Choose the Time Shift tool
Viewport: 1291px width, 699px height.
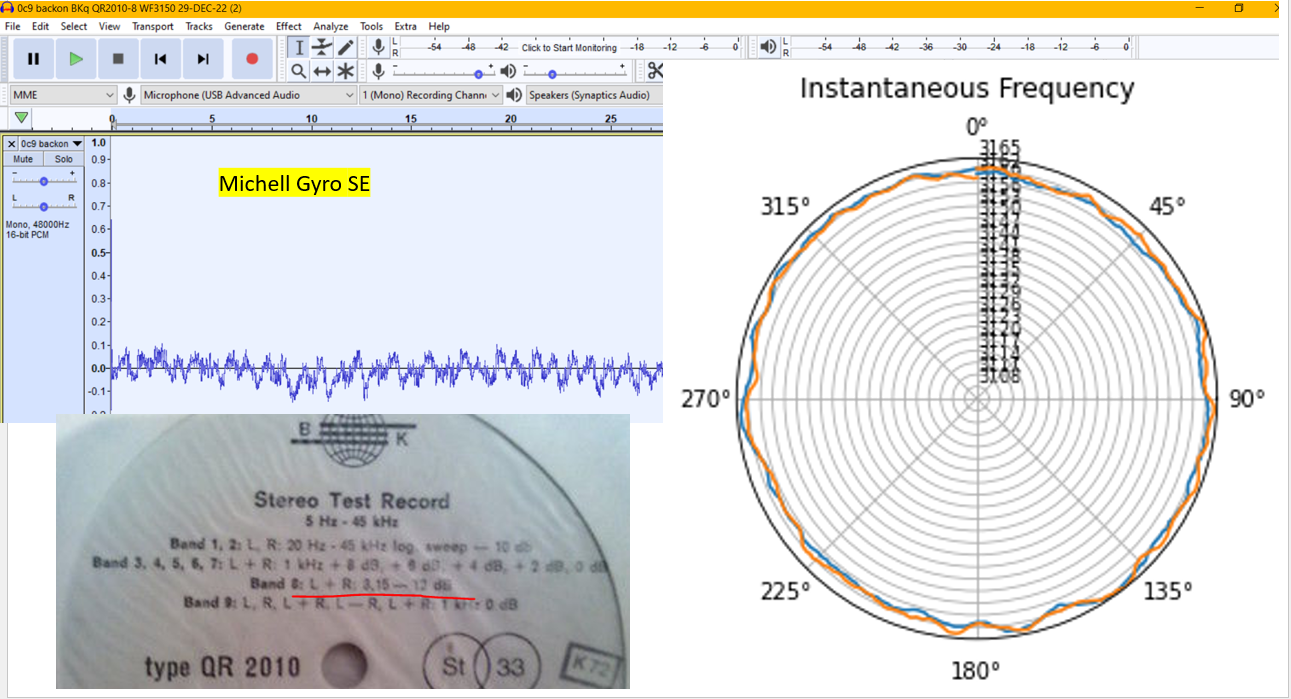322,71
